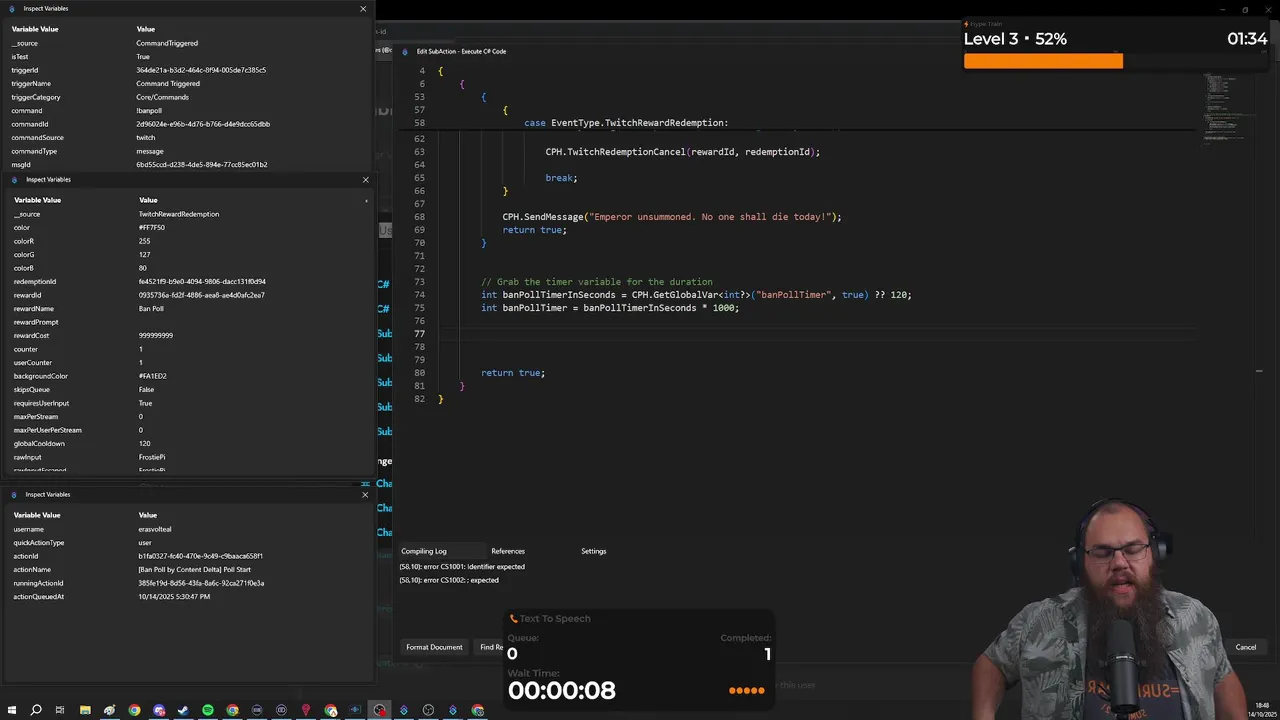This screenshot has height=720, width=1280.
Task: Click the banPollTimerInSeconds declaration on line 74
Action: coord(696,295)
